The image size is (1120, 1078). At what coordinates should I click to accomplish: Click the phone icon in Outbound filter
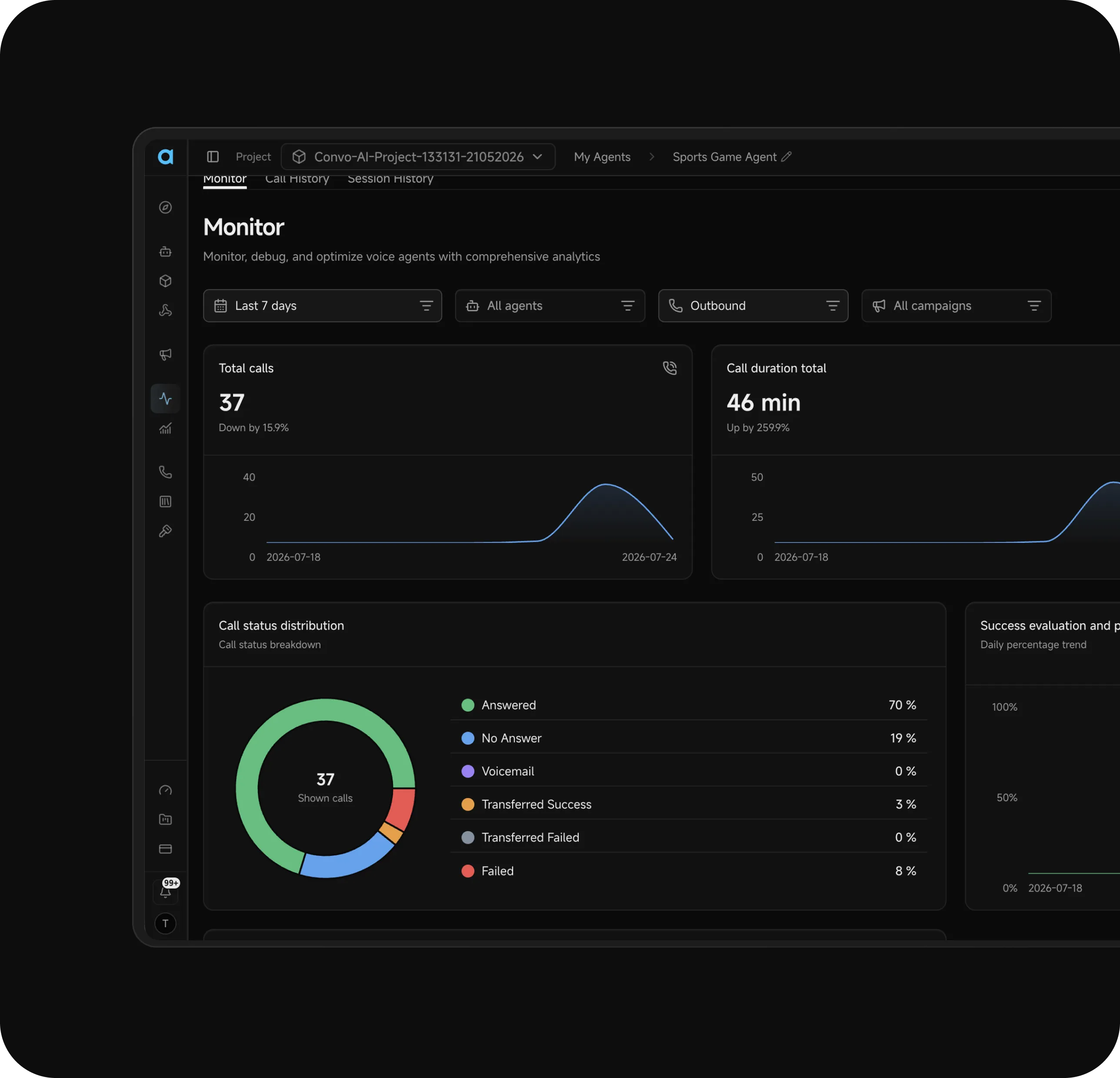coord(676,306)
